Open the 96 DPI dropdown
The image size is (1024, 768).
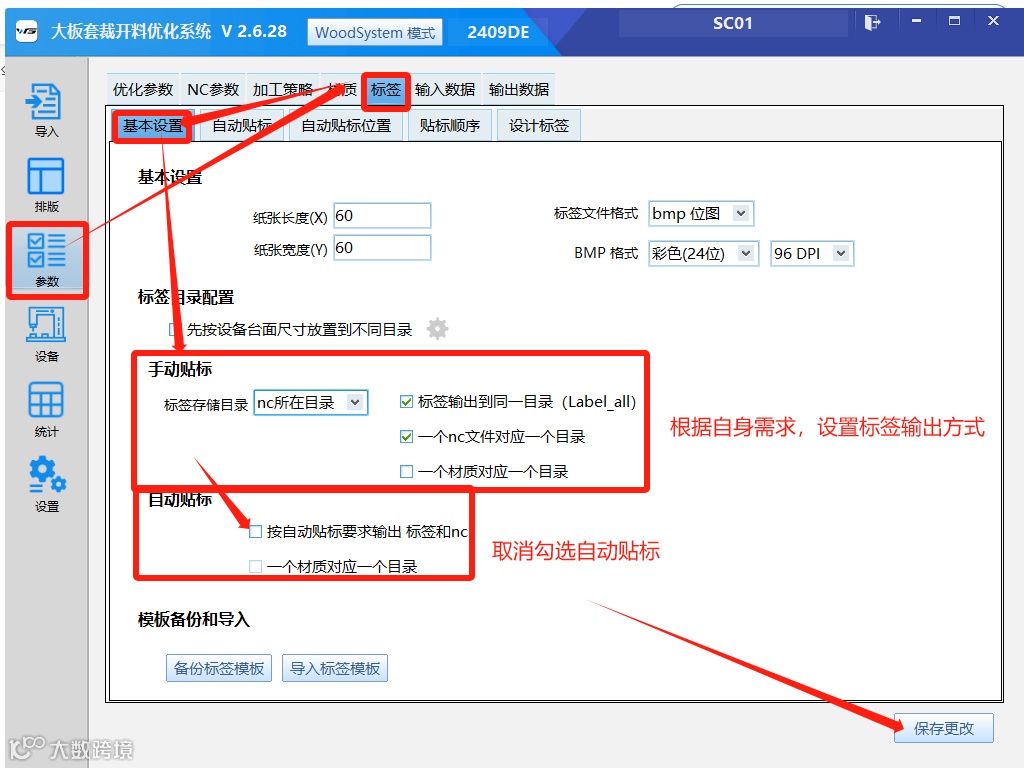812,253
